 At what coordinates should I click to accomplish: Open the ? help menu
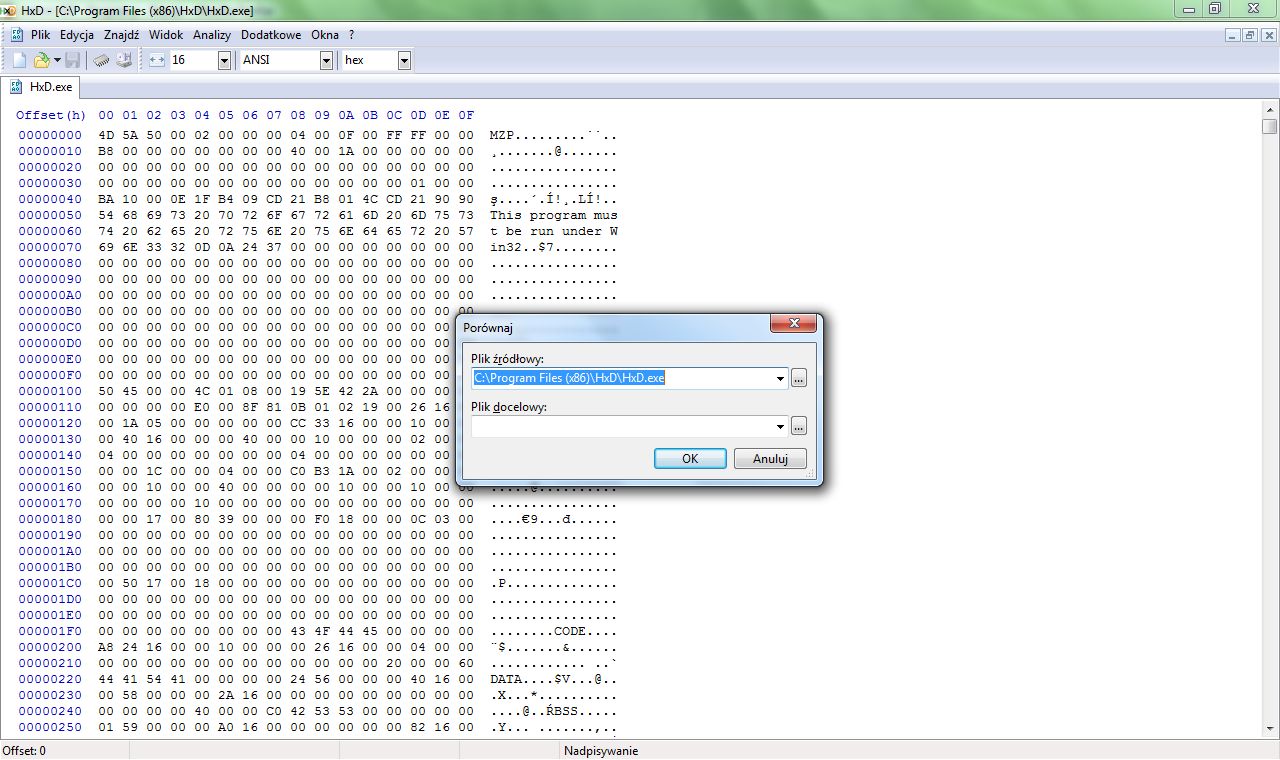point(352,34)
